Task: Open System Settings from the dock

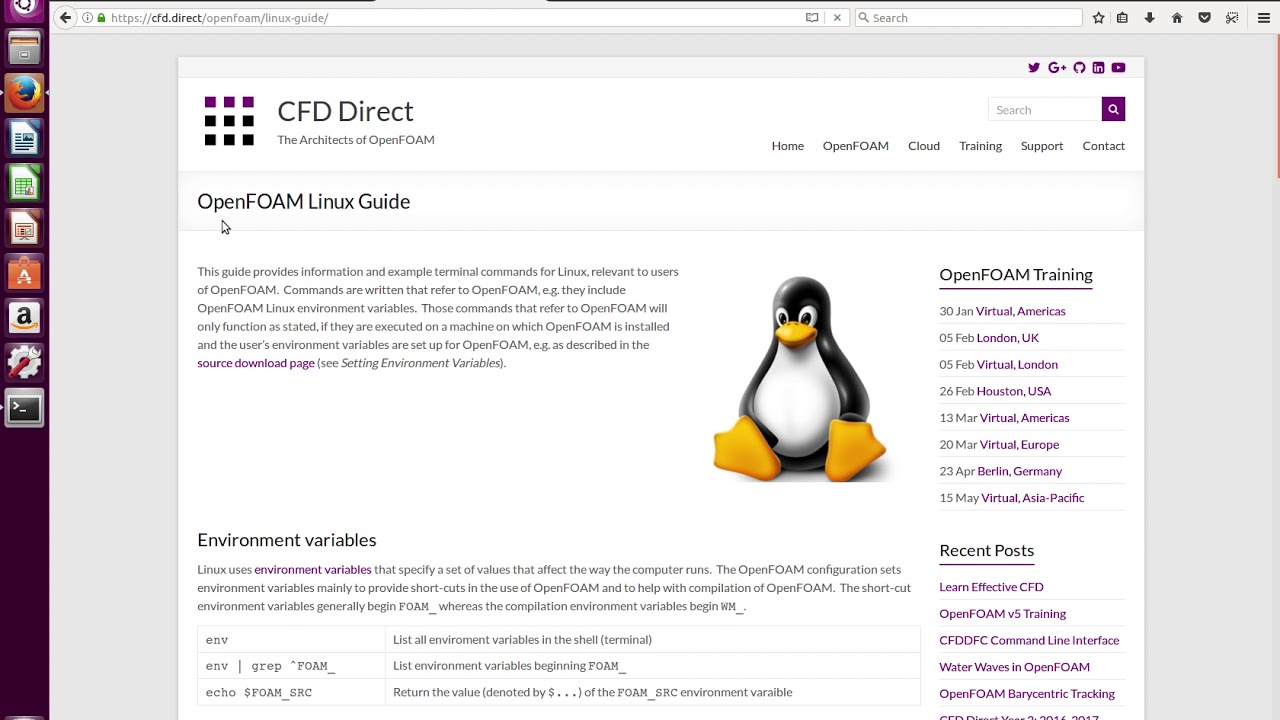Action: [24, 364]
